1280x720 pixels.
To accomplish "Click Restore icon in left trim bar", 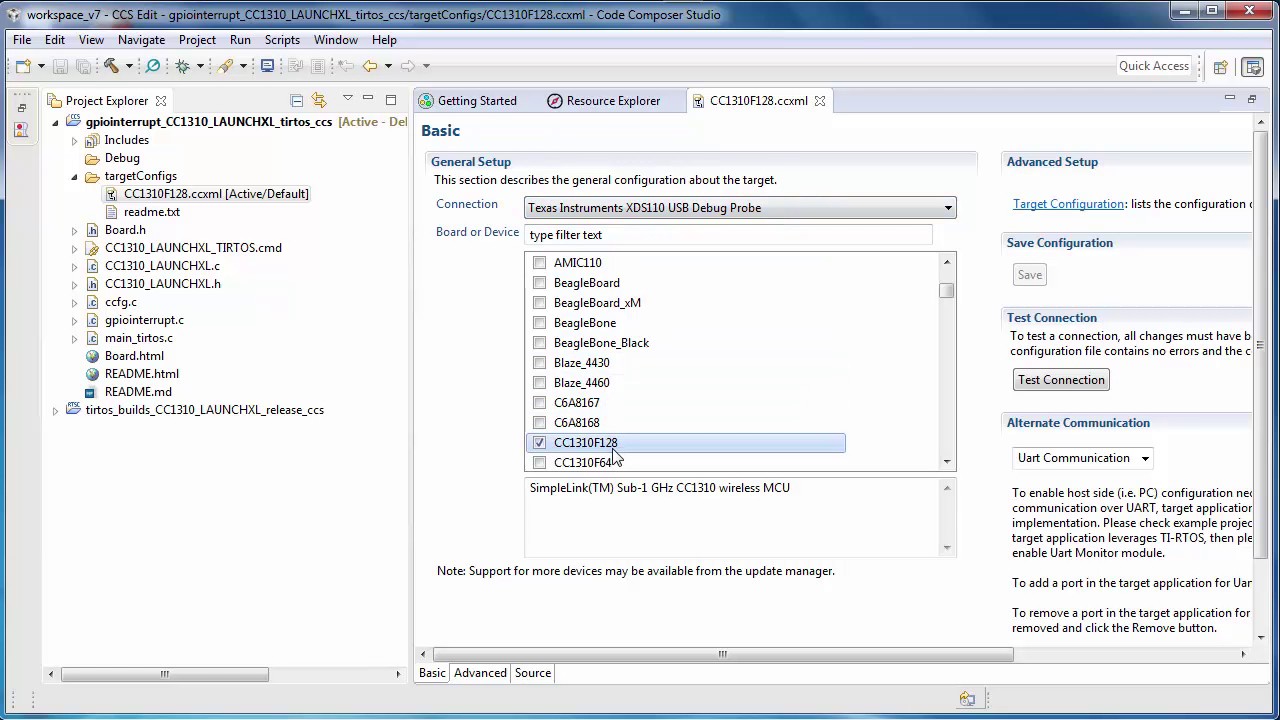I will click(22, 108).
